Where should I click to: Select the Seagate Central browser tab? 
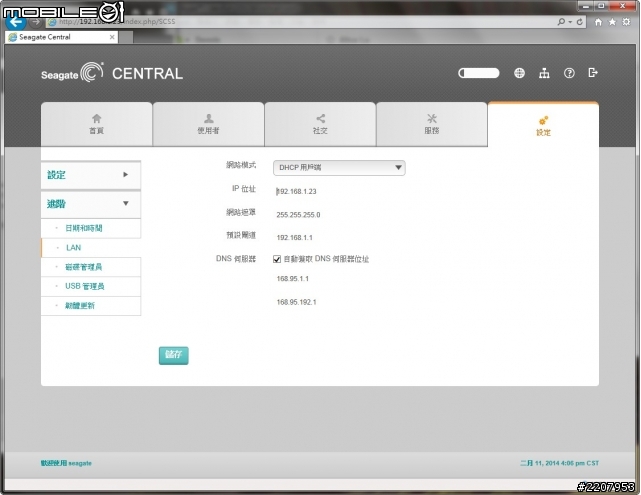point(61,37)
